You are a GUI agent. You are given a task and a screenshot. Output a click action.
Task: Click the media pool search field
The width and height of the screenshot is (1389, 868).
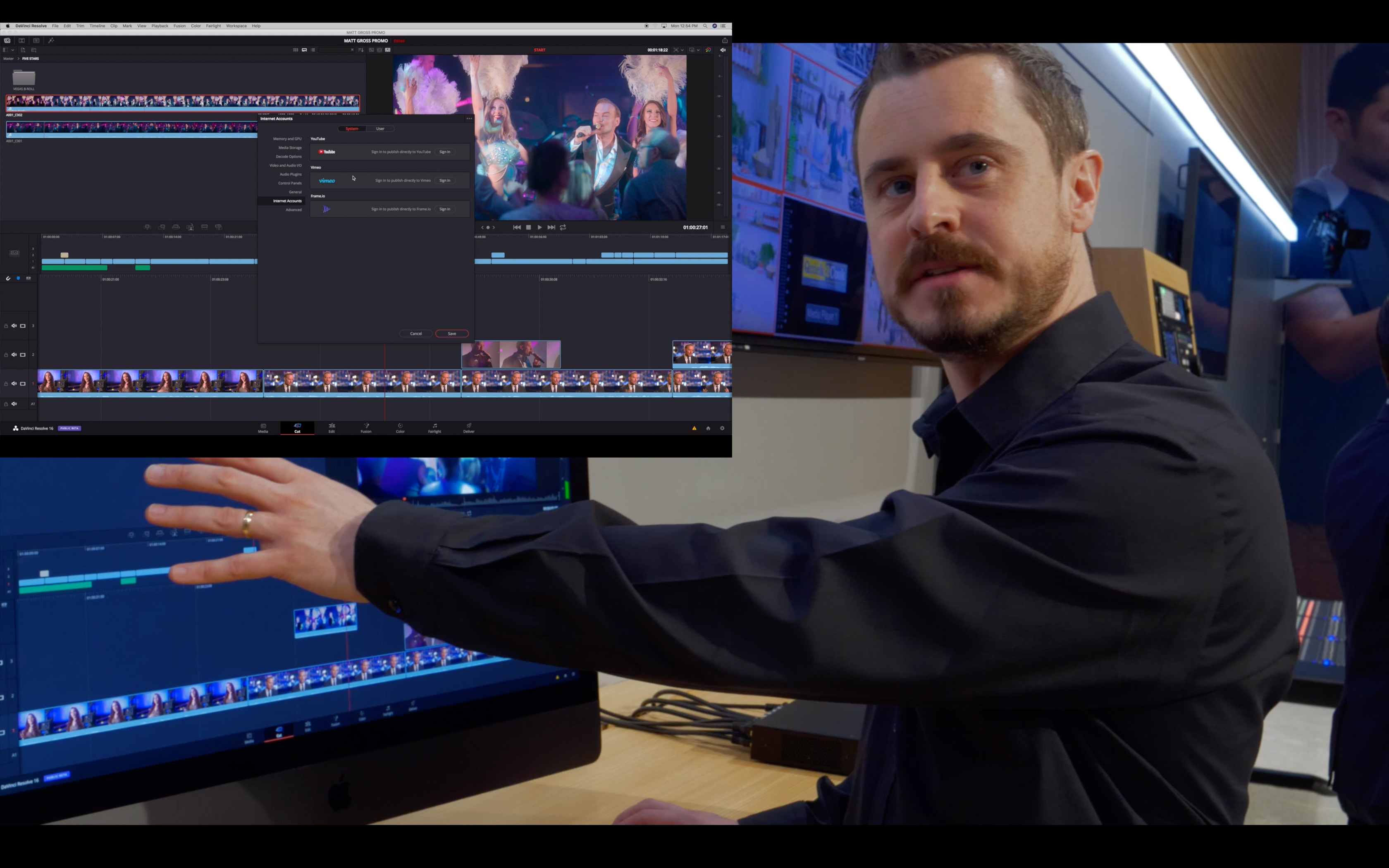click(337, 50)
